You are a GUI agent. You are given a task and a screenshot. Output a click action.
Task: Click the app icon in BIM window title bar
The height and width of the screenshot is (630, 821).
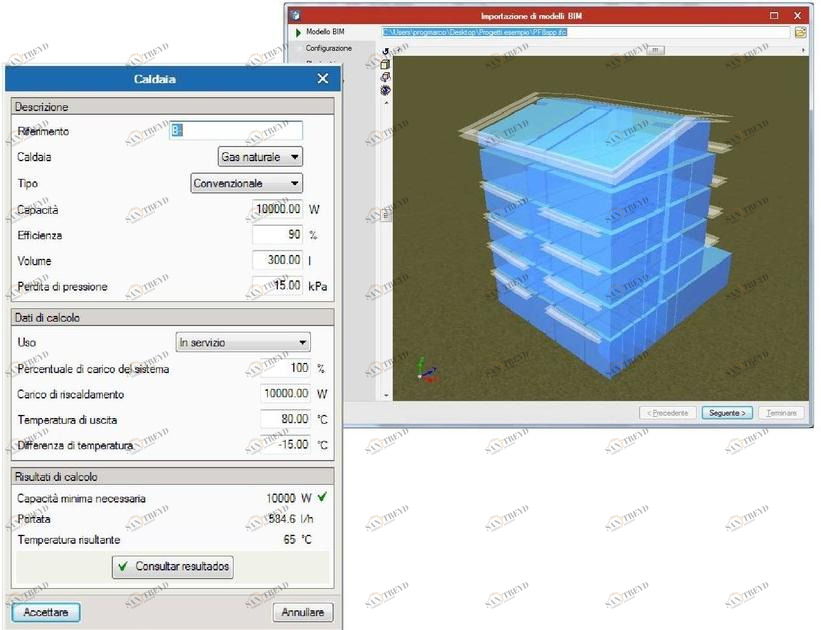click(295, 16)
